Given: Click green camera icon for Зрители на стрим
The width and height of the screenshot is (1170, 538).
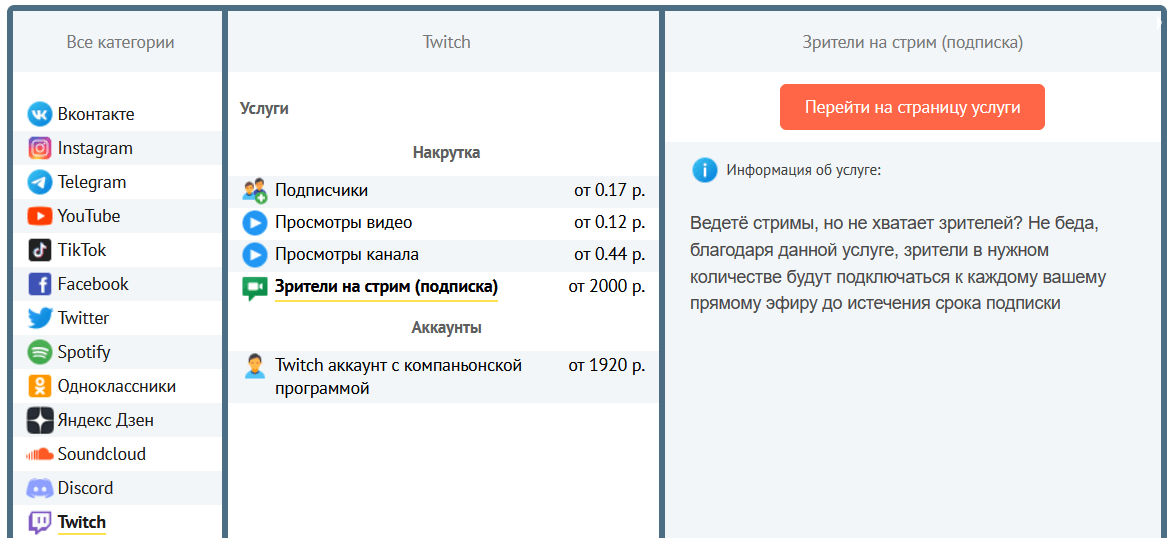Looking at the screenshot, I should tap(254, 289).
